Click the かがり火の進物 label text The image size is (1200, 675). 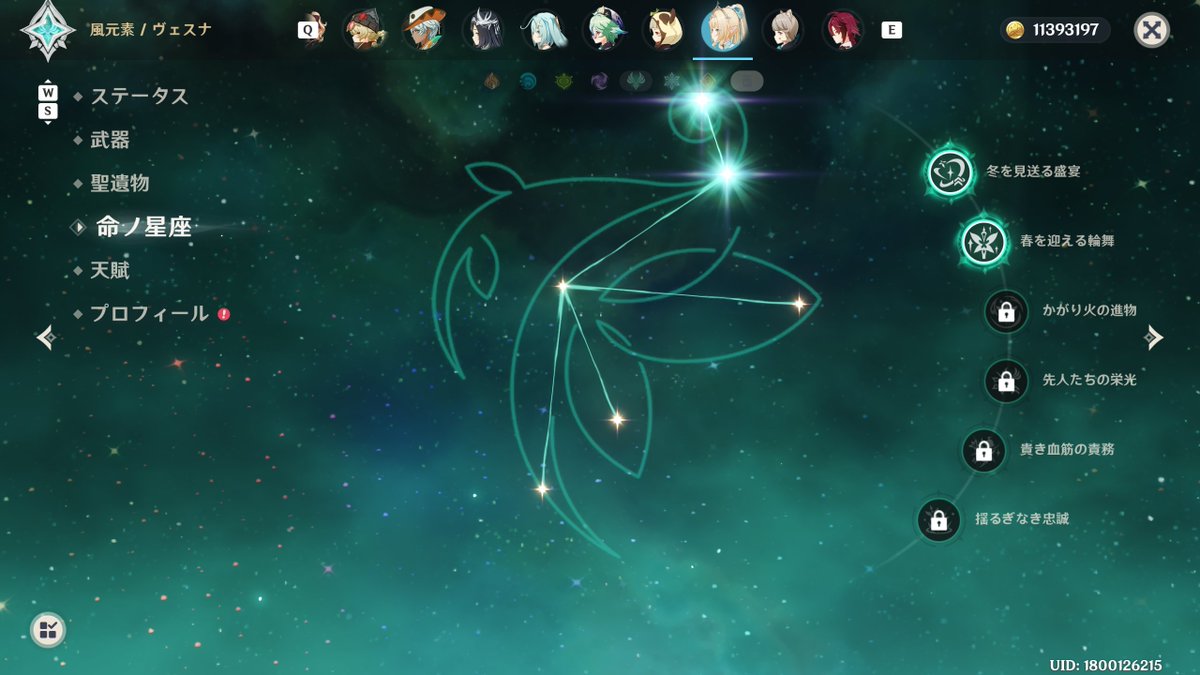[x=1089, y=311]
